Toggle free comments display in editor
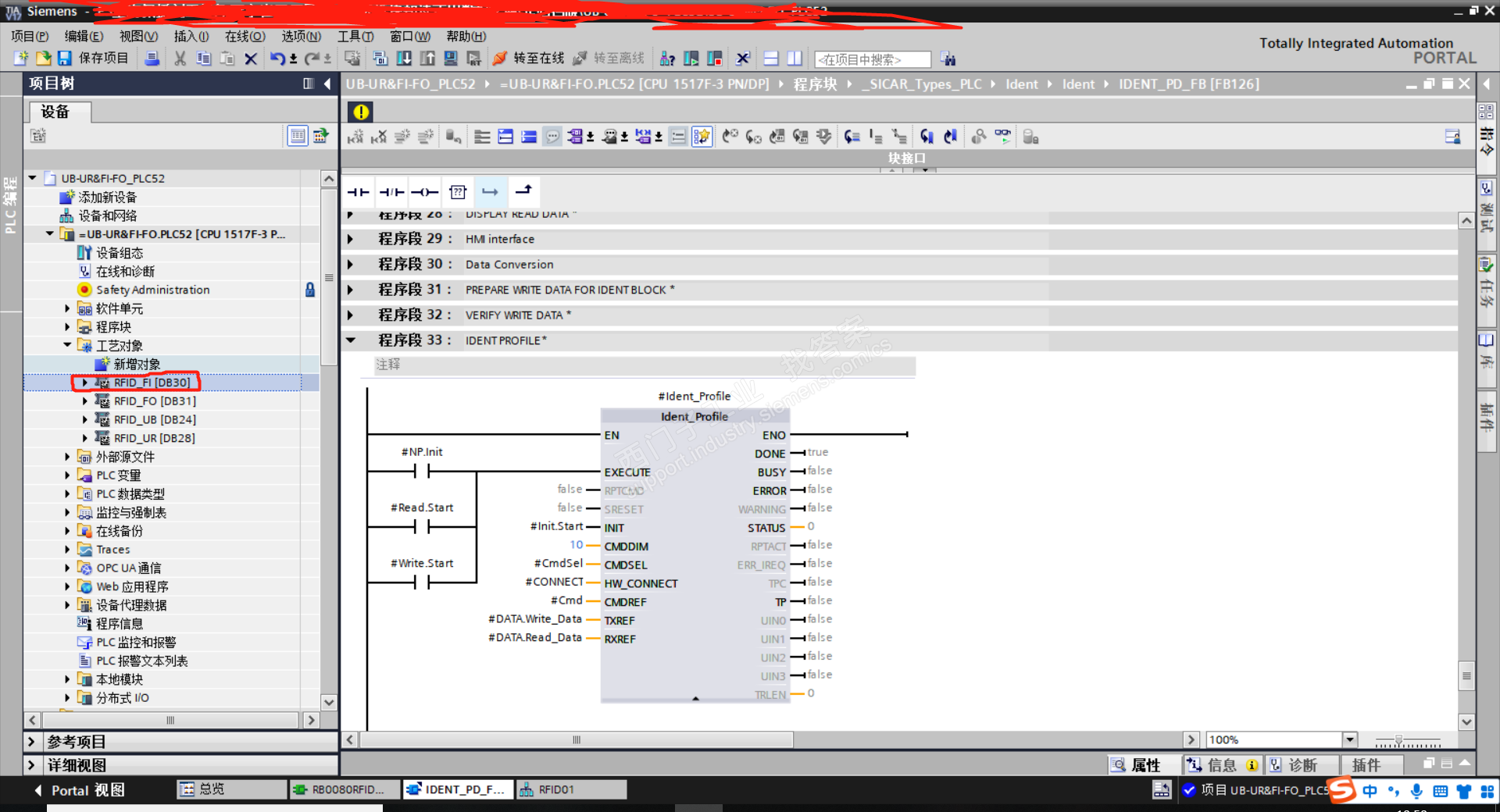Viewport: 1500px width, 812px height. point(552,137)
